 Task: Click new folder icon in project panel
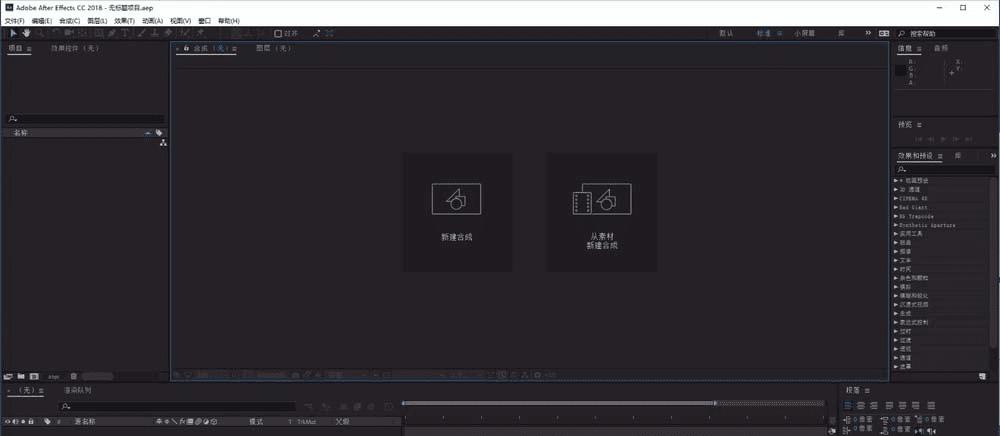pos(21,376)
